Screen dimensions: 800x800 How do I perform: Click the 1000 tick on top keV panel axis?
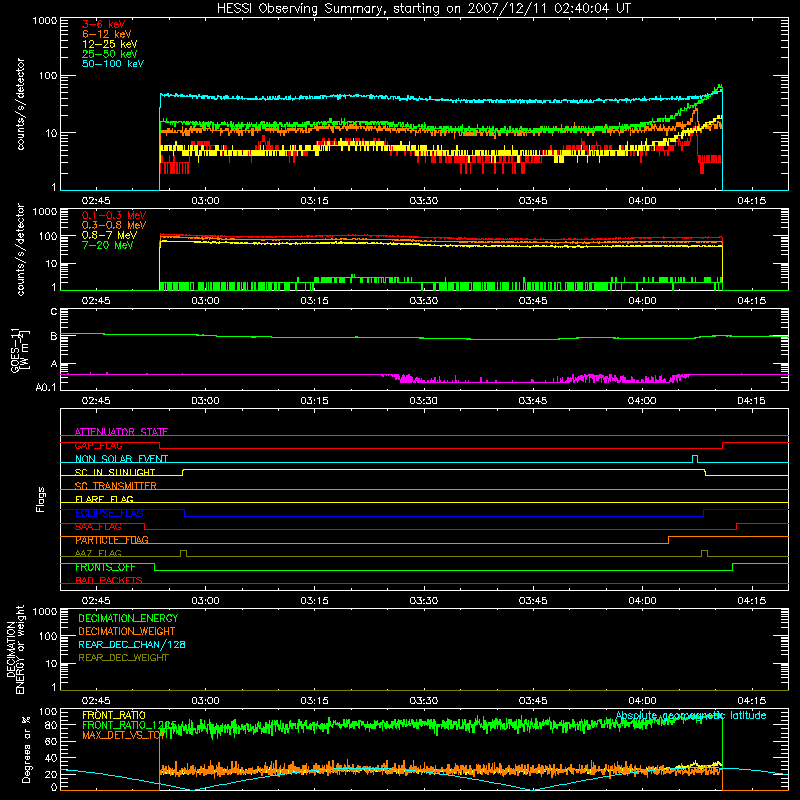point(45,21)
